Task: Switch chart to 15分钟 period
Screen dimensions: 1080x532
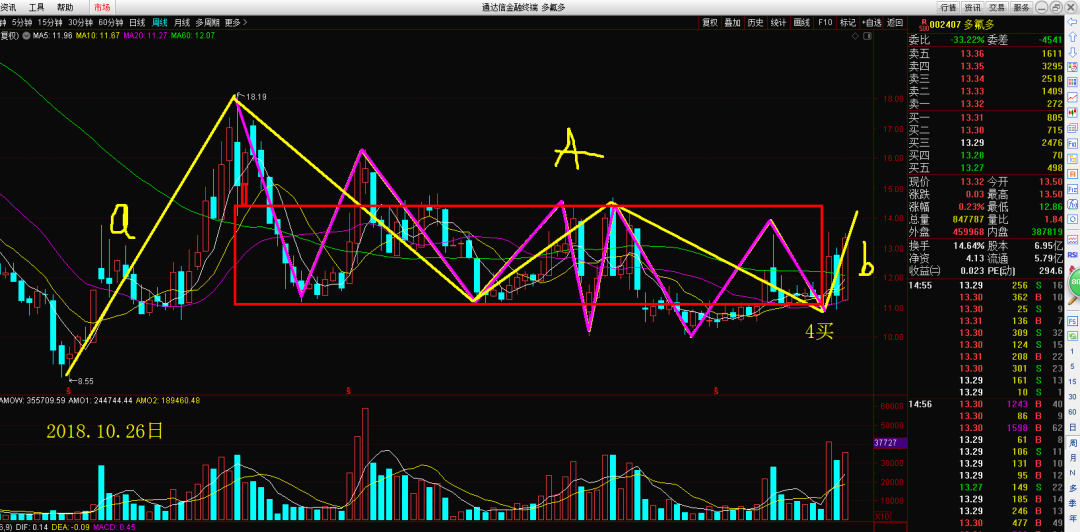Action: click(50, 22)
